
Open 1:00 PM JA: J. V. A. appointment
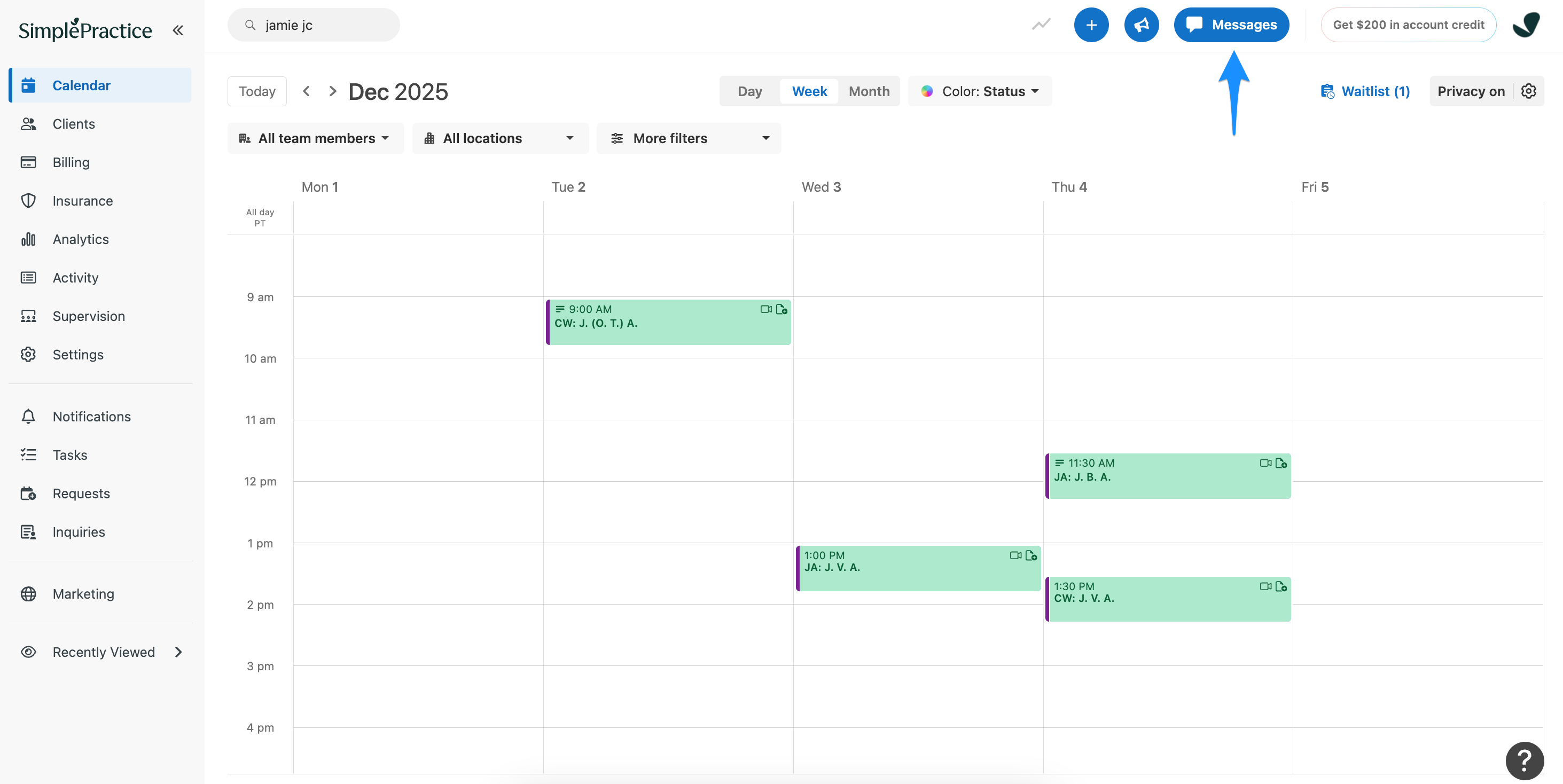[x=918, y=568]
